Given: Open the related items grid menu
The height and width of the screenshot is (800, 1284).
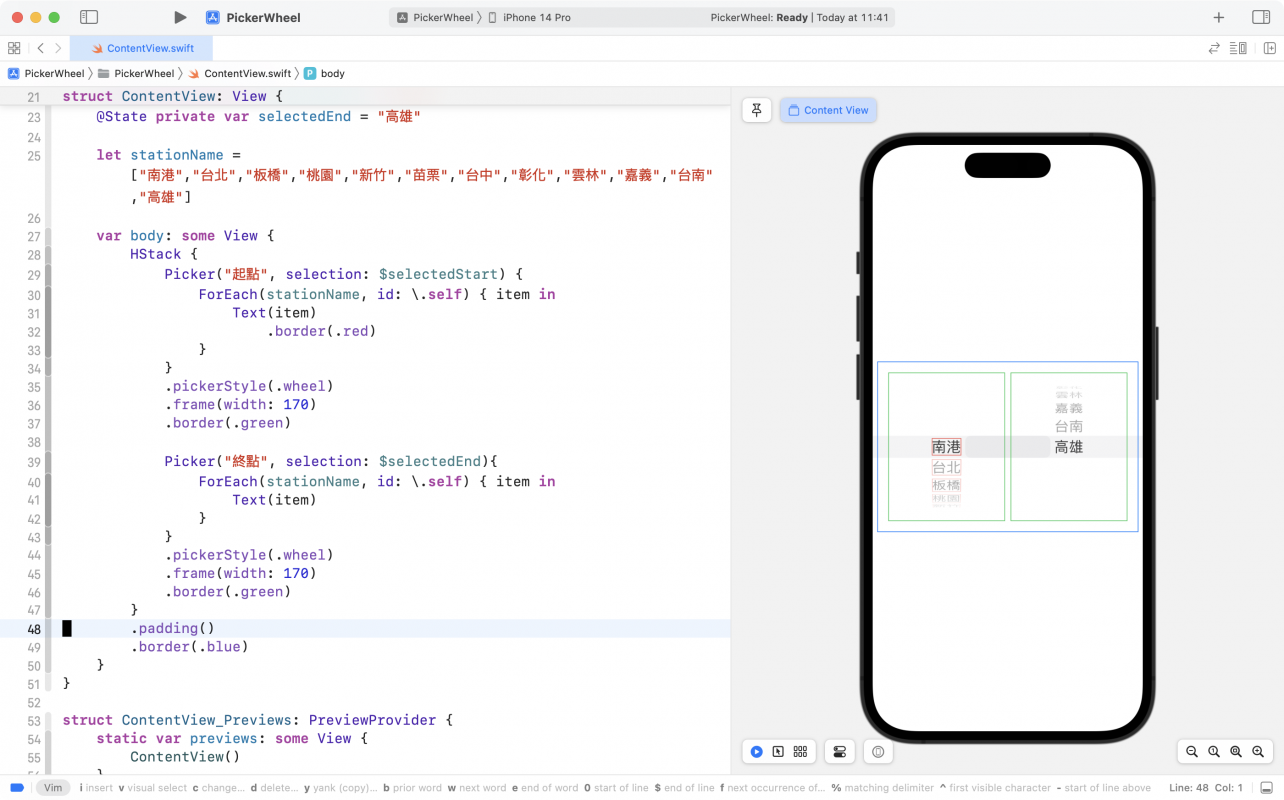Looking at the screenshot, I should (x=14, y=48).
